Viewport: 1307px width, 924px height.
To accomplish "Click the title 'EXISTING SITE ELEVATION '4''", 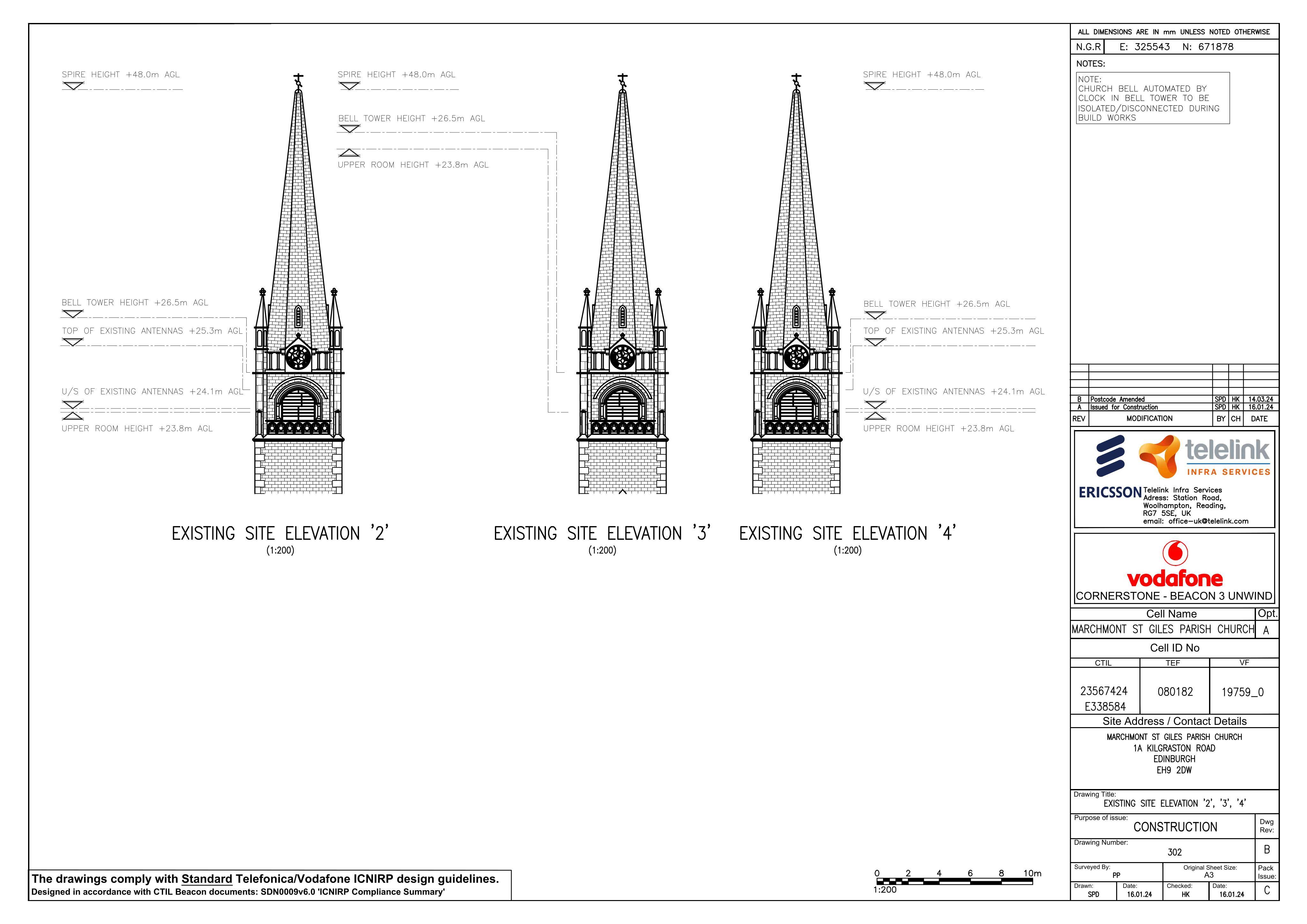I will point(848,533).
